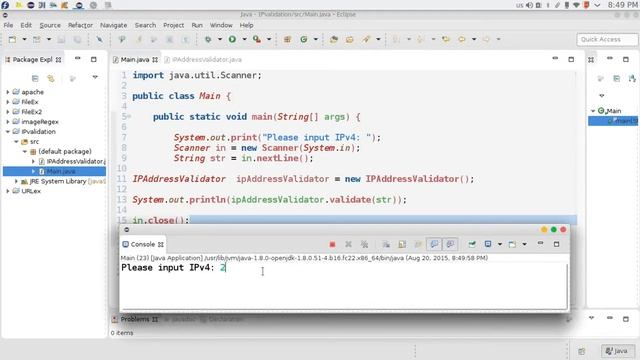Open the Project menu

173,25
